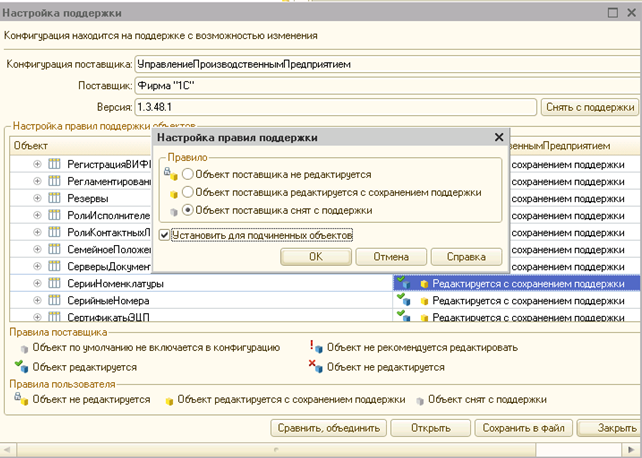
Task: Expand the СертификатыЭЦП tree node
Action: pos(37,317)
